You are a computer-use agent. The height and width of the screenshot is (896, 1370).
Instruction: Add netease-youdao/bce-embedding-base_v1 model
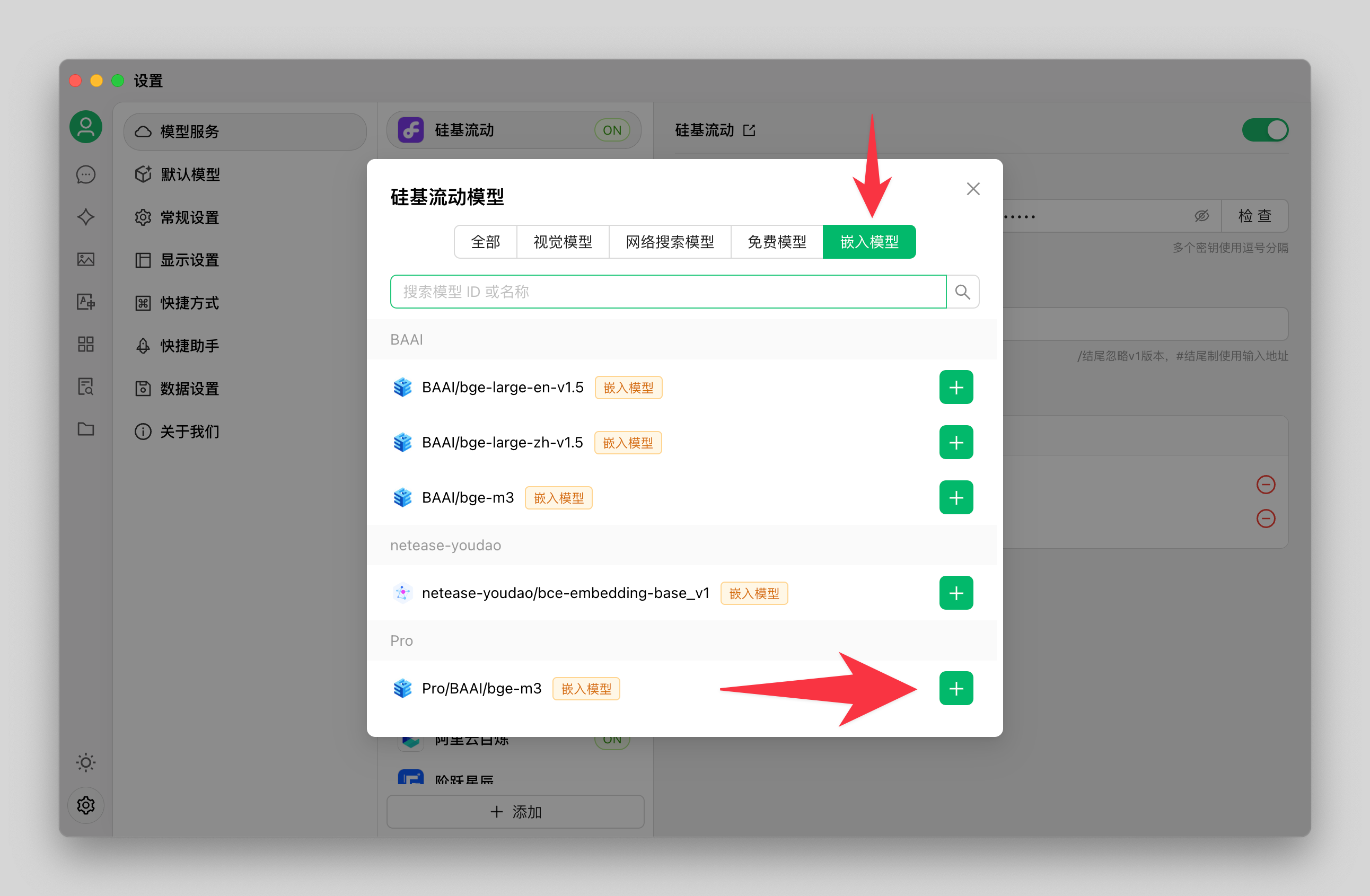click(955, 593)
